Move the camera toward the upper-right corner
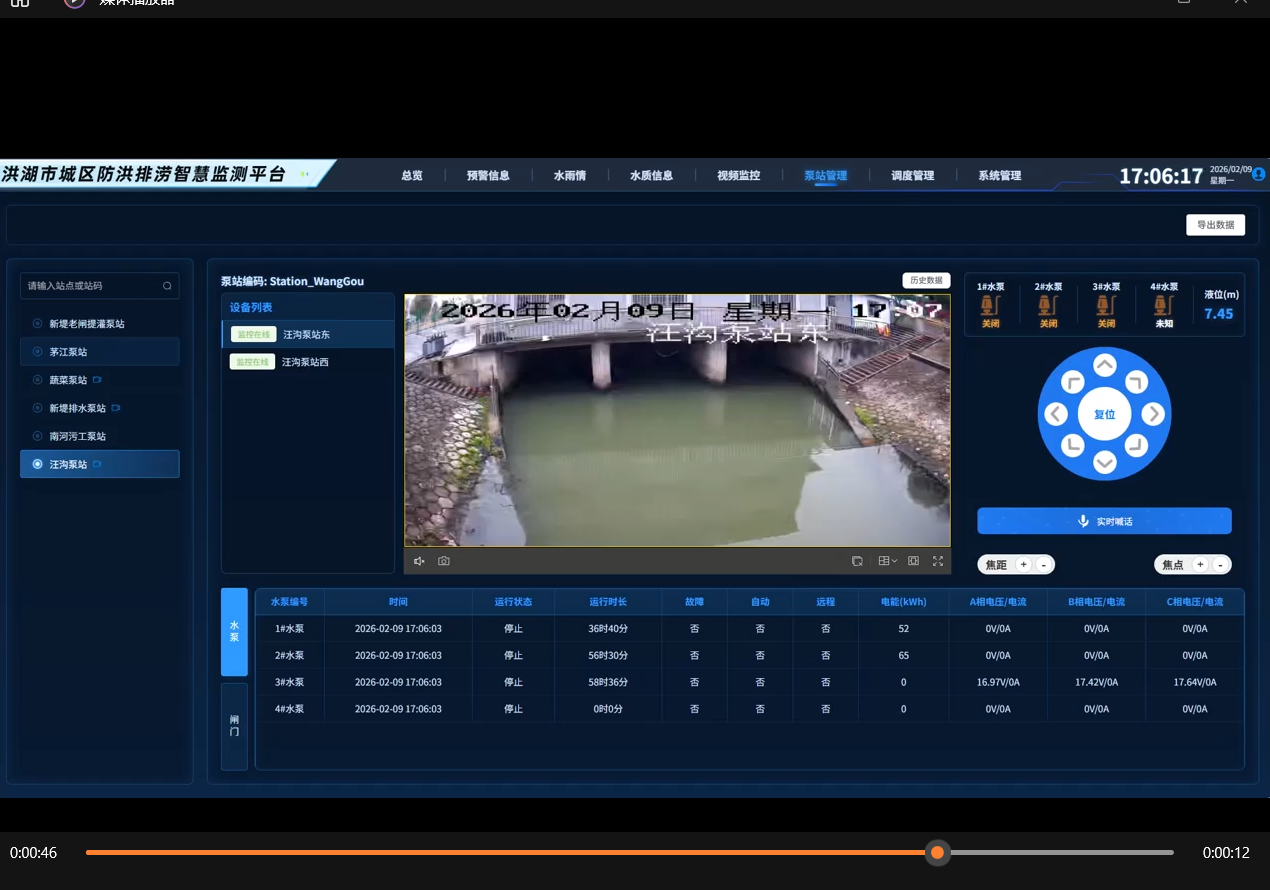Image resolution: width=1270 pixels, height=890 pixels. pos(1137,382)
